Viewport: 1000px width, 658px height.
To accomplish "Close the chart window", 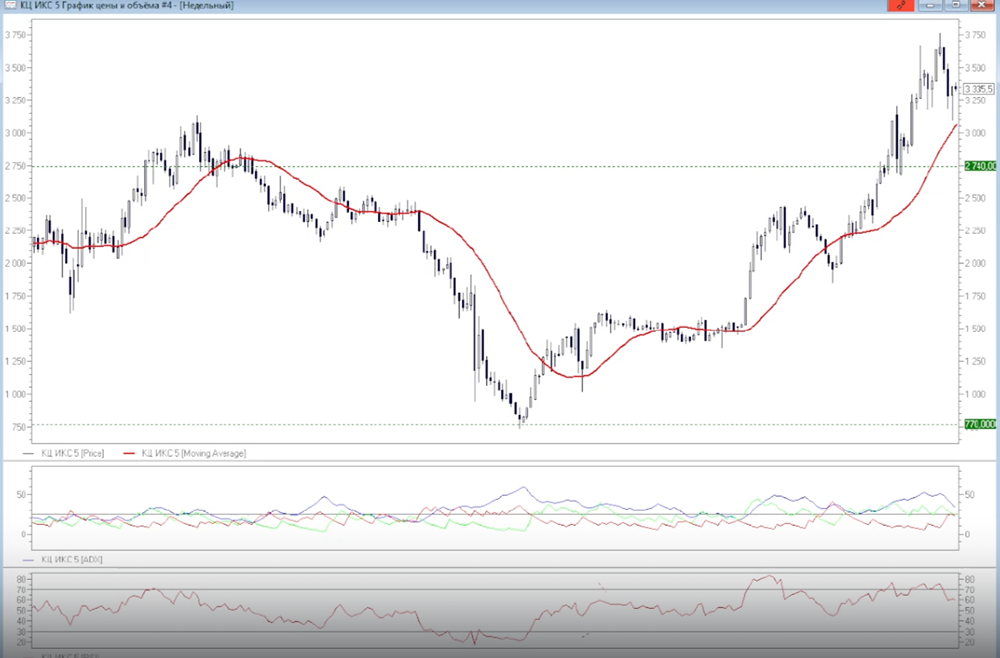I will pyautogui.click(x=981, y=5).
